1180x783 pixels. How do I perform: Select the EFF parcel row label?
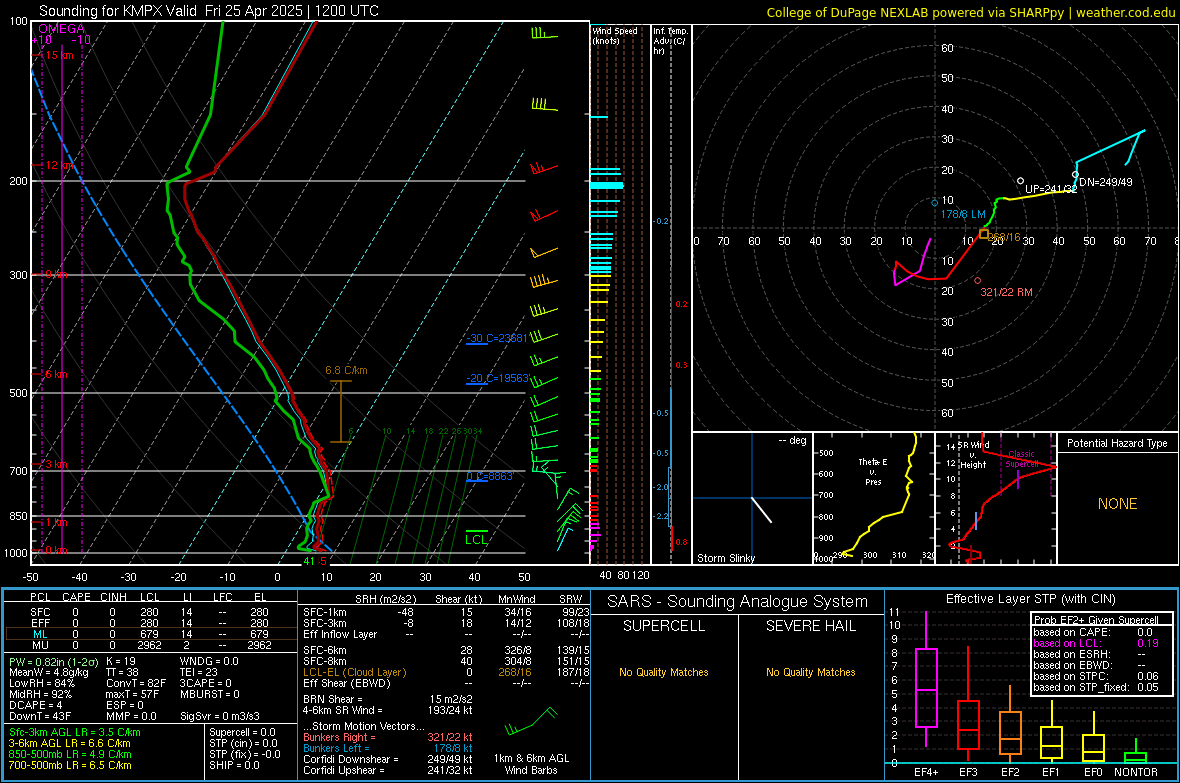(40, 623)
